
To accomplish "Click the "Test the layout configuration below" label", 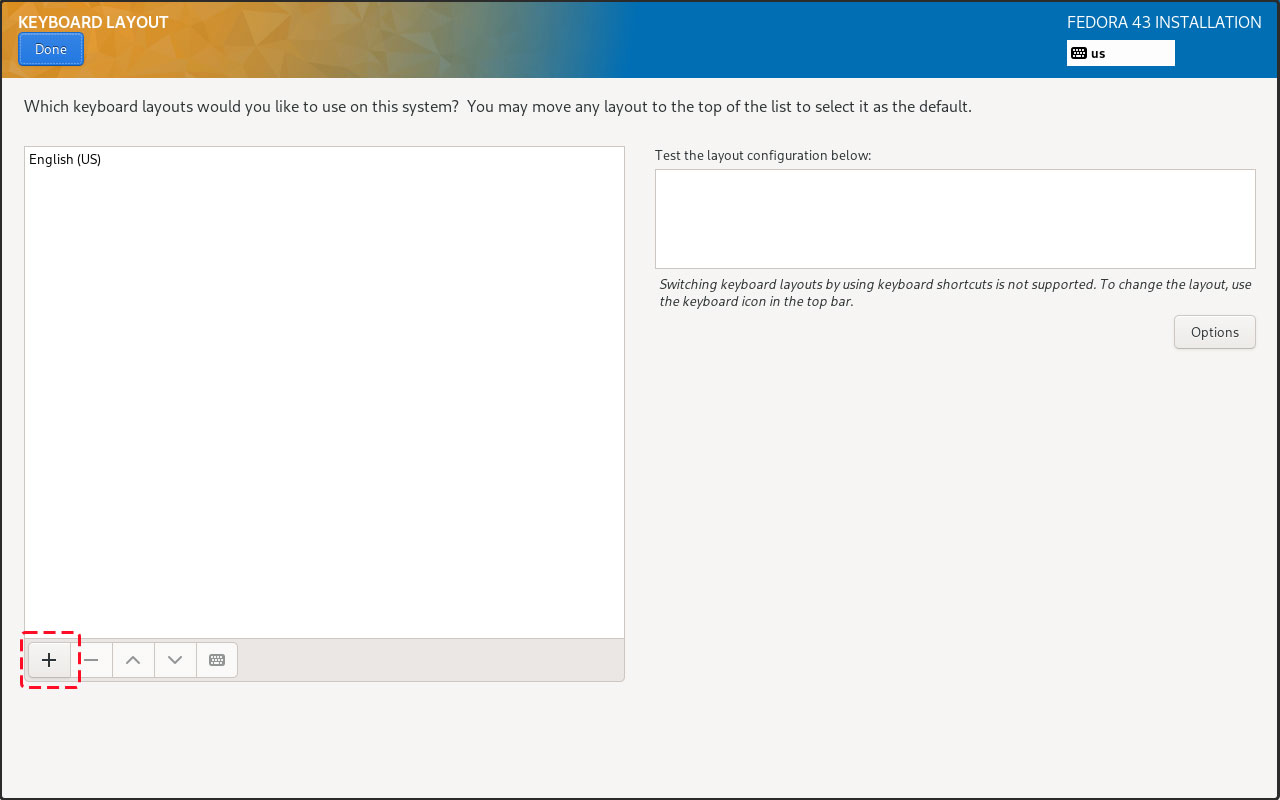I will [x=763, y=155].
